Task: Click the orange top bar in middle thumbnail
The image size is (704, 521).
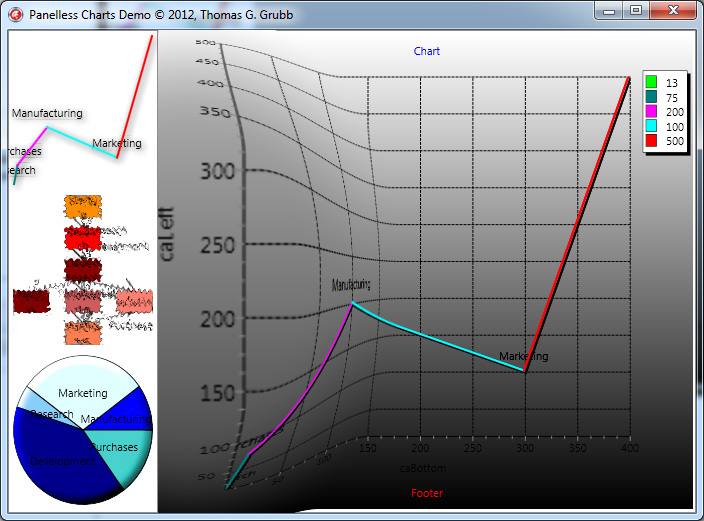Action: (x=82, y=207)
